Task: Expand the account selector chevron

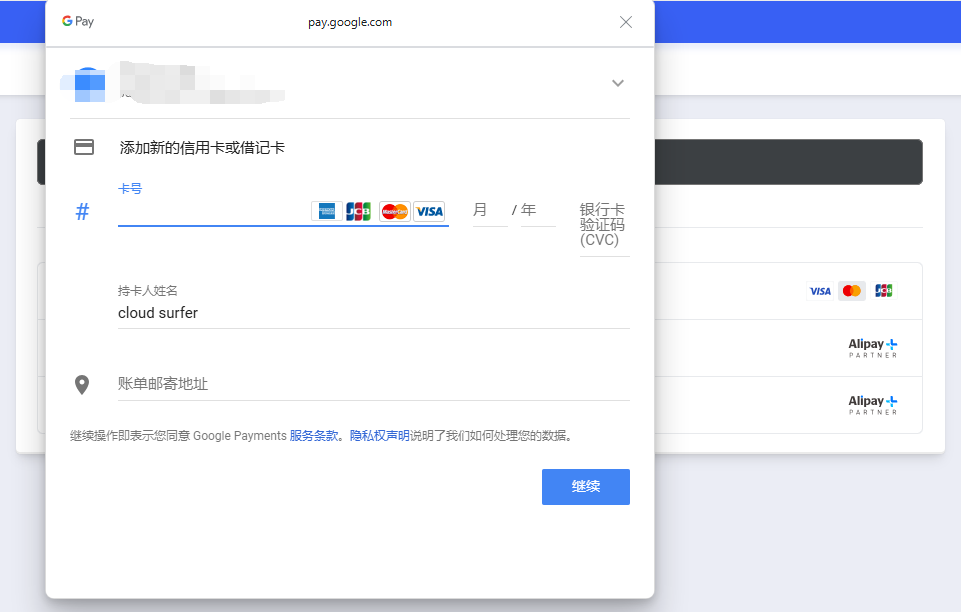Action: [618, 83]
